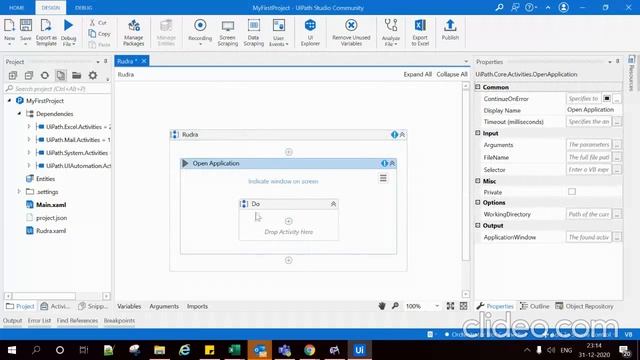The width and height of the screenshot is (640, 360).
Task: Collapse the Common property group
Action: point(478,87)
